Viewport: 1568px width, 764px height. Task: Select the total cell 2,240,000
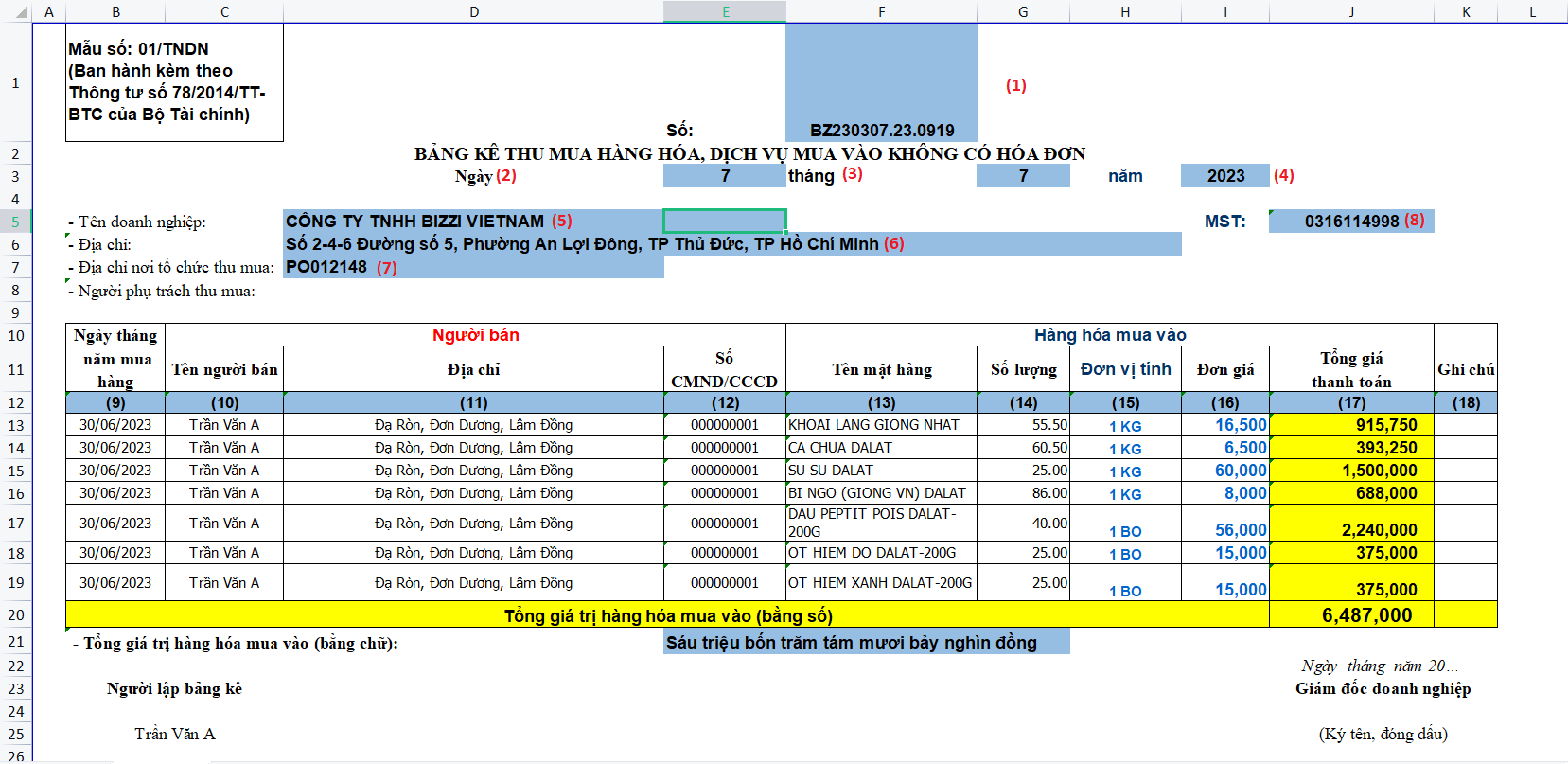(x=1351, y=523)
